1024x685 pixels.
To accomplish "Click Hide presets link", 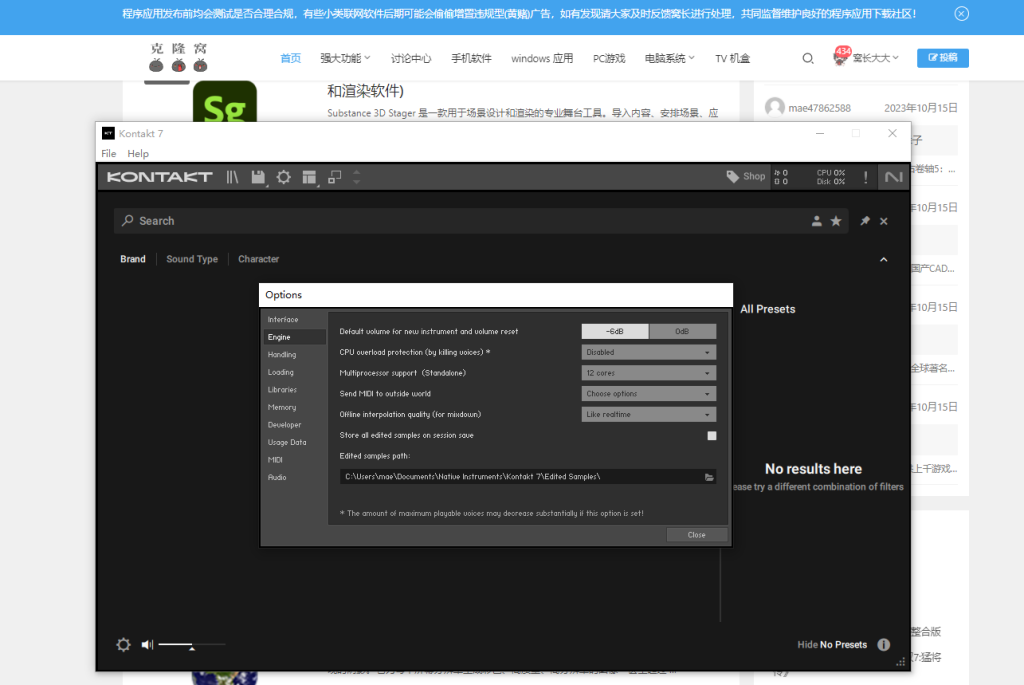I will click(807, 645).
